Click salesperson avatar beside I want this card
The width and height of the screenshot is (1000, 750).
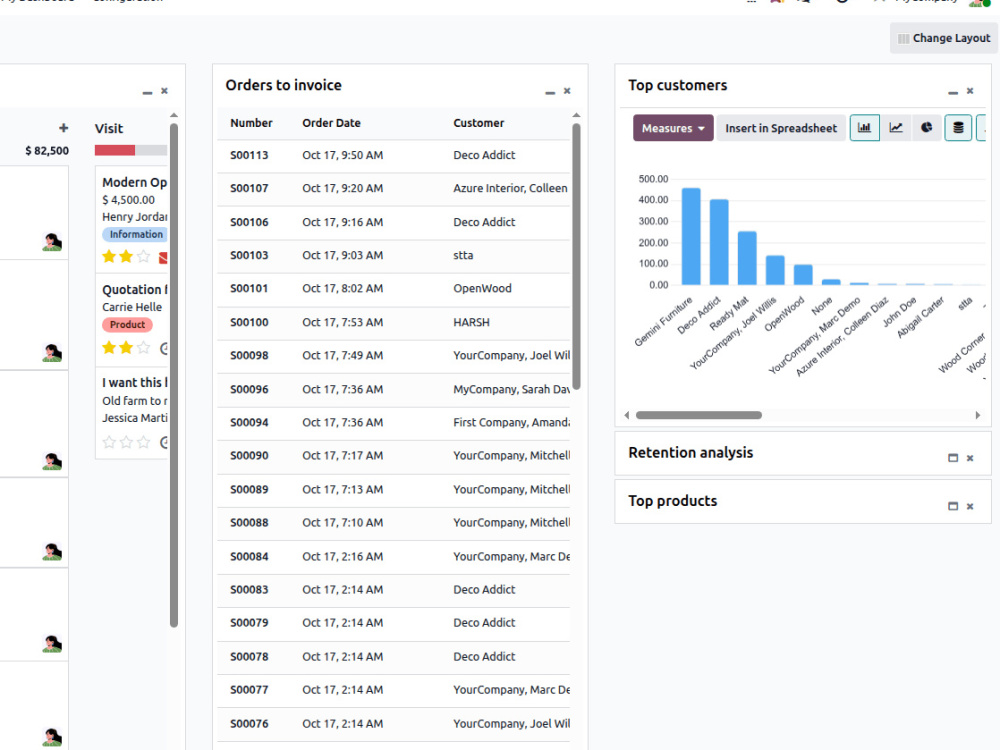click(52, 461)
